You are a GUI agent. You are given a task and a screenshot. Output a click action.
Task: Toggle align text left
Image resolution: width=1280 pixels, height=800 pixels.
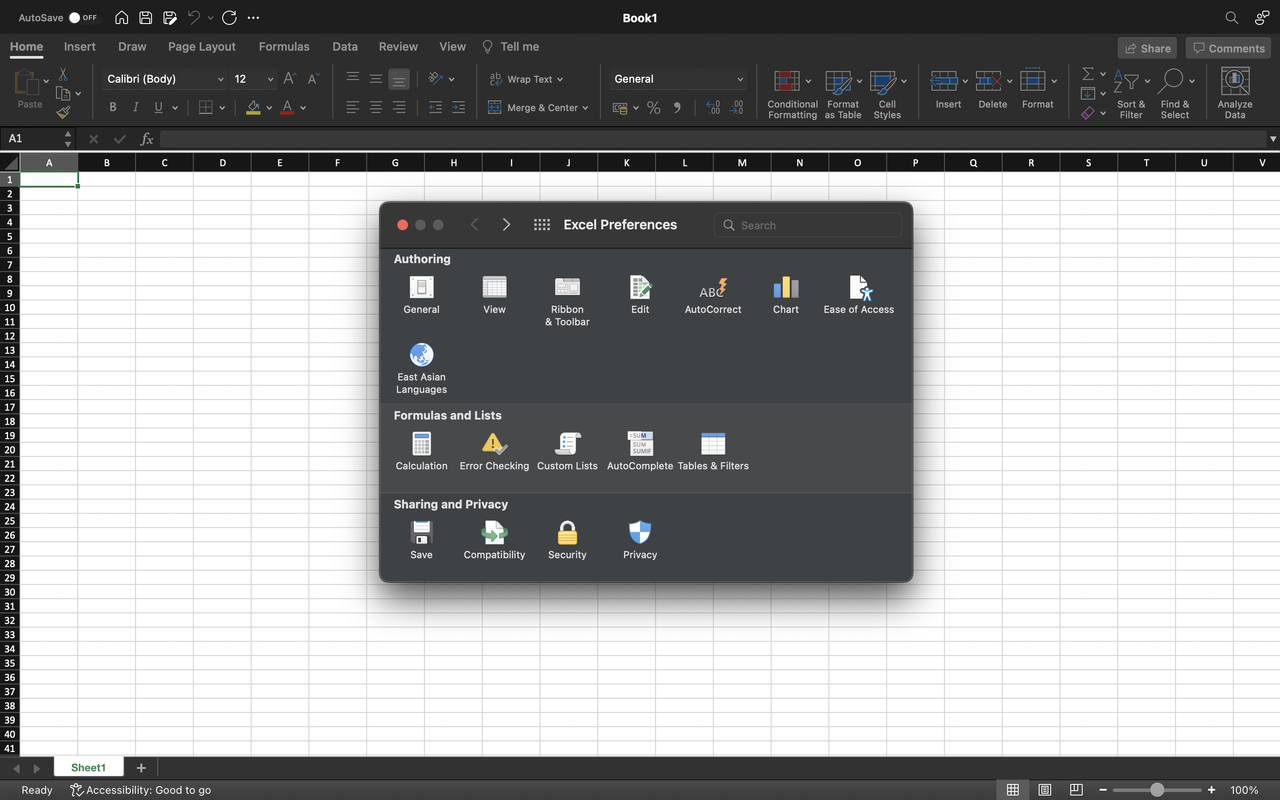tap(352, 107)
